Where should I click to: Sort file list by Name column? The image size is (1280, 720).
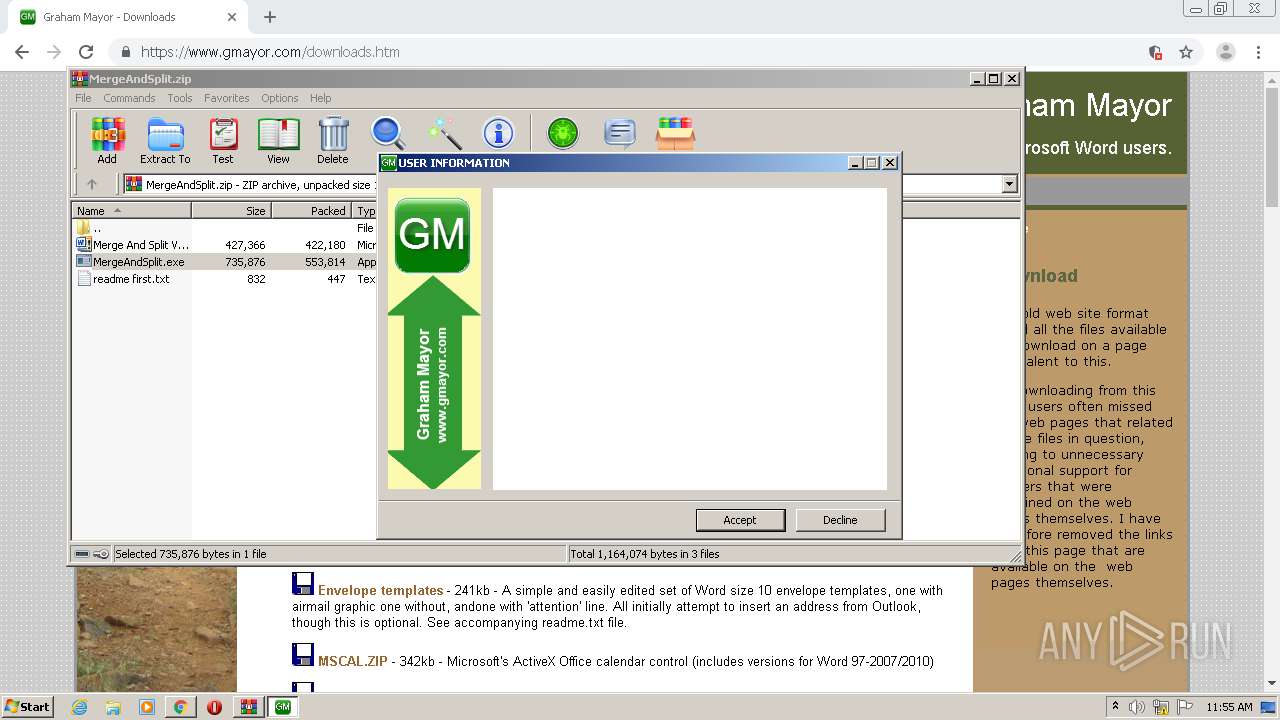[132, 211]
